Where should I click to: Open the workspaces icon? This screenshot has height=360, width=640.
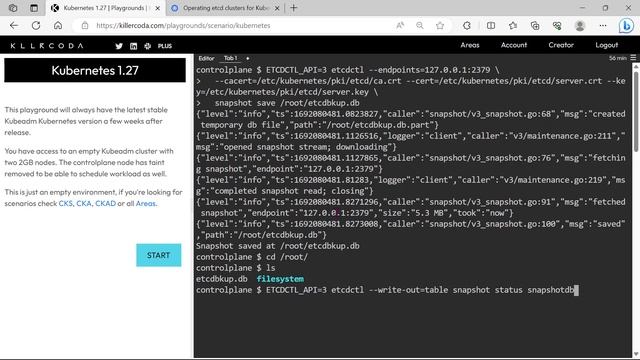point(13,8)
